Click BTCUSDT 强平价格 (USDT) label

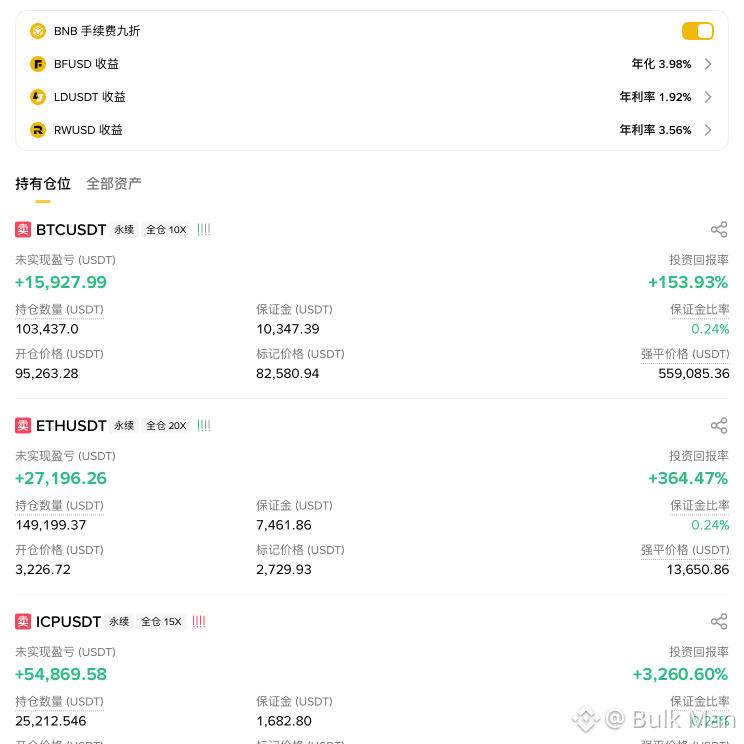click(685, 354)
